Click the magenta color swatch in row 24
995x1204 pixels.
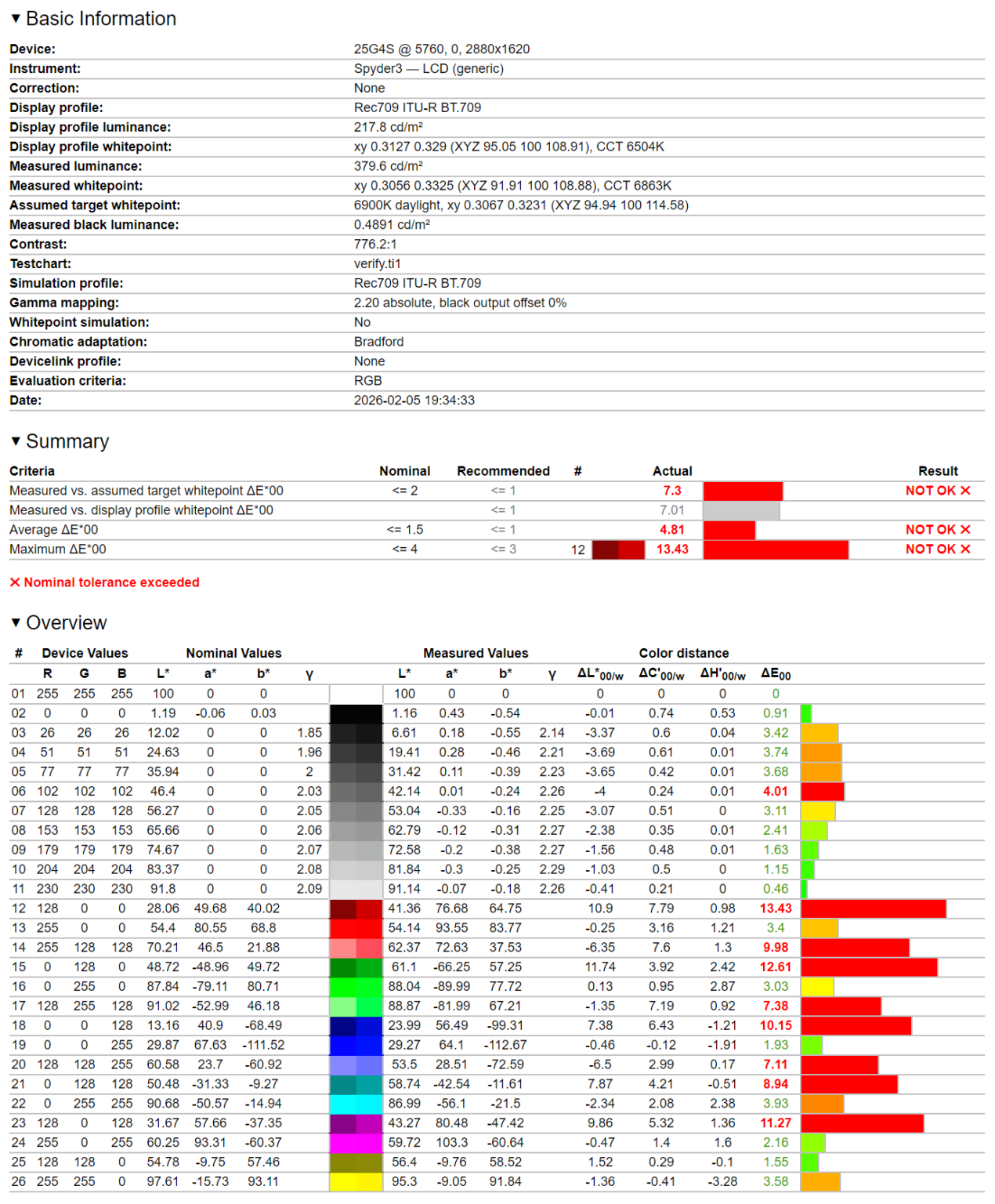[356, 1143]
